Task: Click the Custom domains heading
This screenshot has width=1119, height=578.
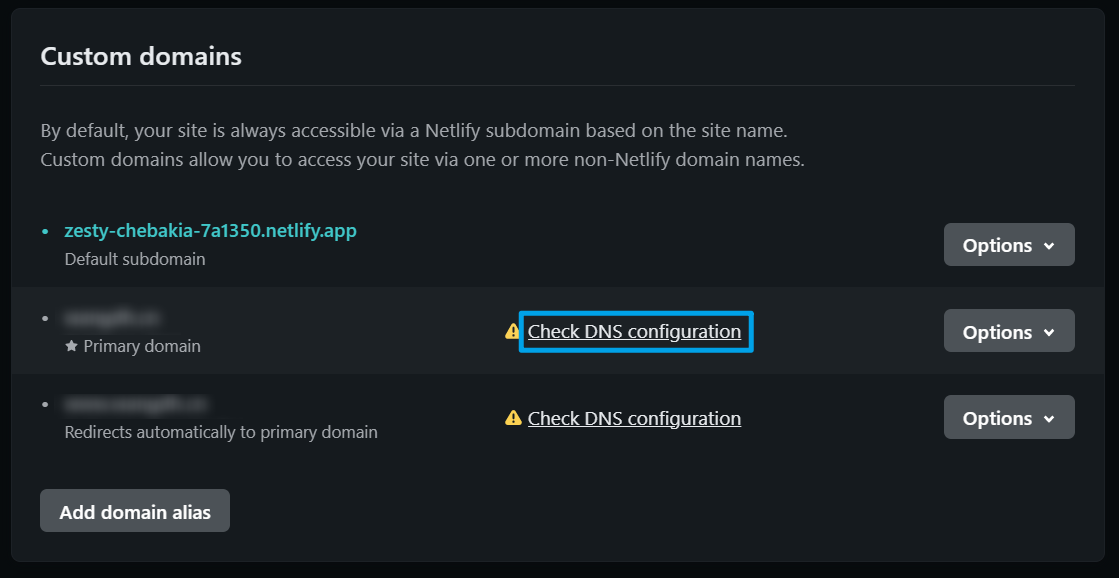Action: point(141,56)
